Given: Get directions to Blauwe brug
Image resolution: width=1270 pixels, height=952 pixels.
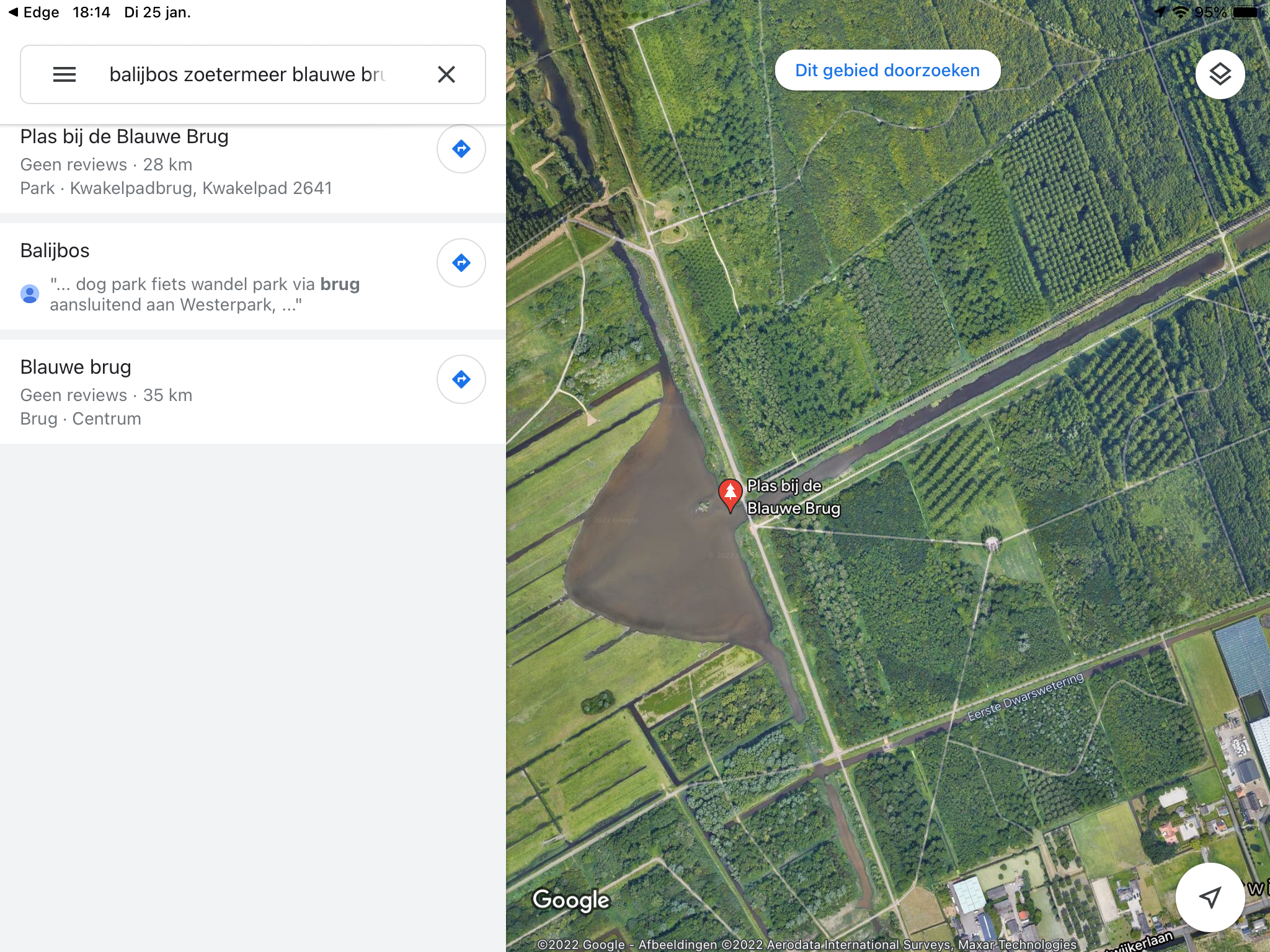Looking at the screenshot, I should (x=461, y=379).
